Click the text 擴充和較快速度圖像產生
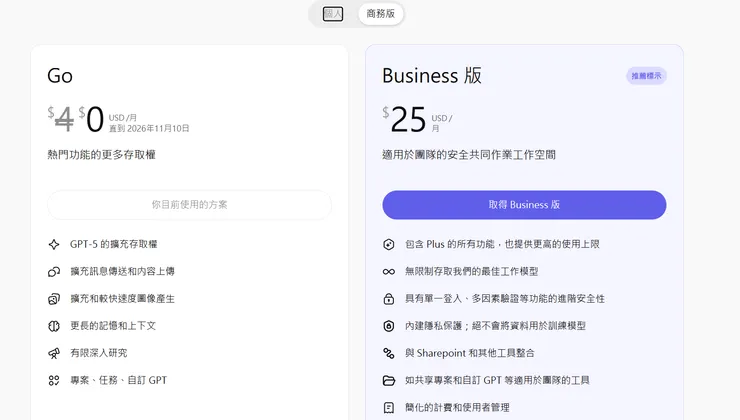The image size is (740, 420). 123,299
